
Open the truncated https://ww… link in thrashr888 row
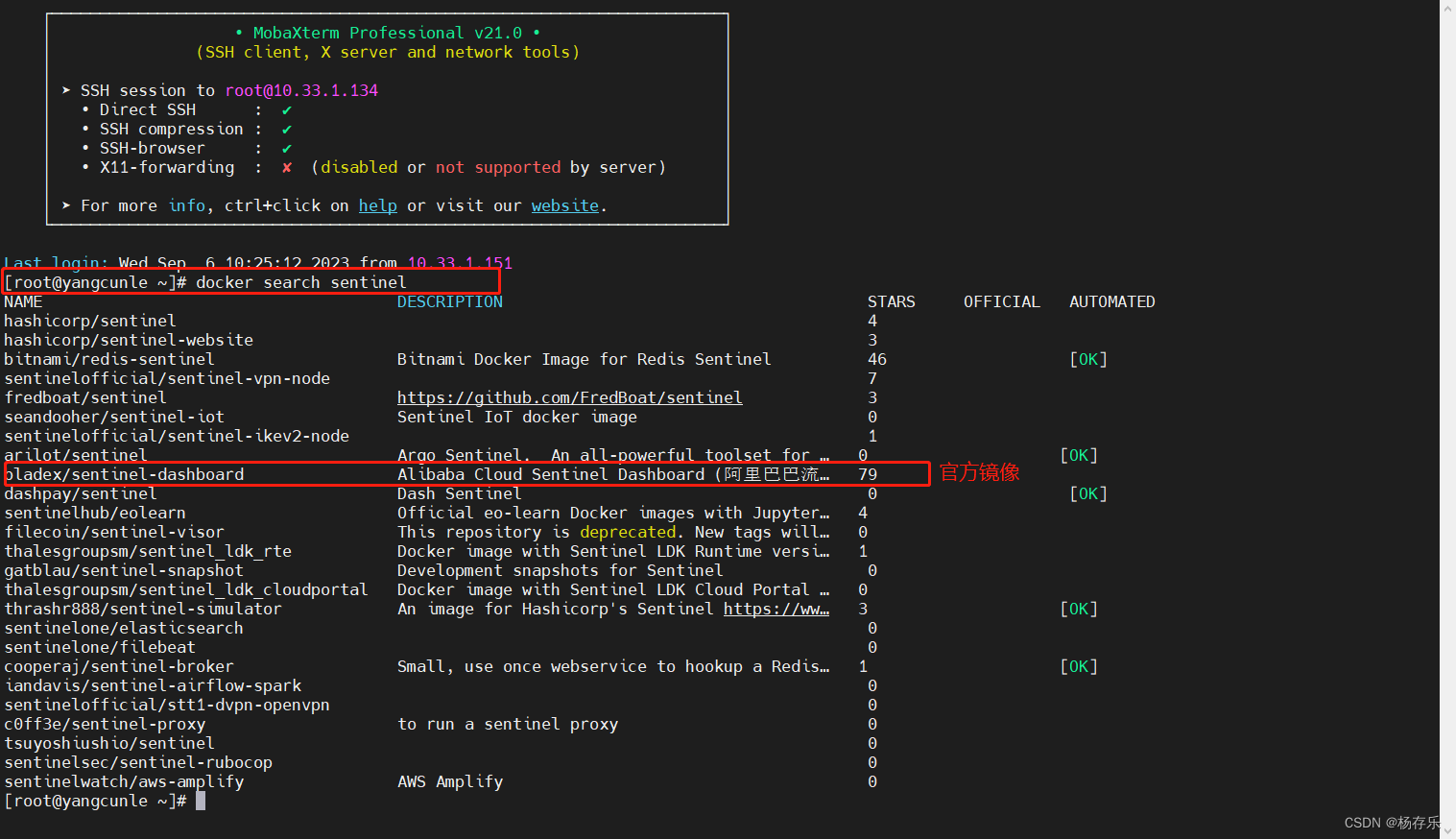(x=776, y=609)
